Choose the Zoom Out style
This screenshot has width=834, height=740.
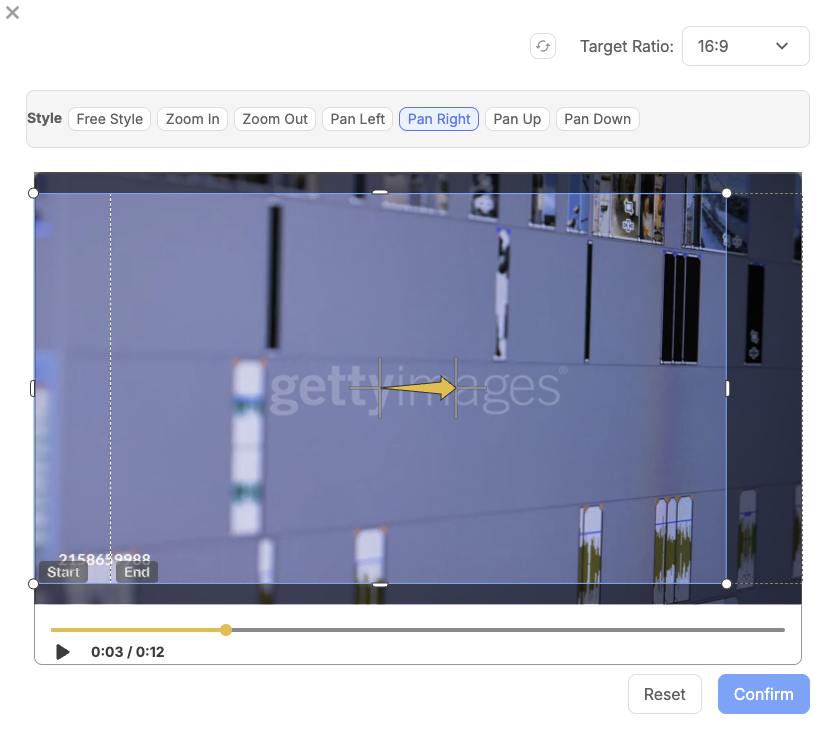point(275,119)
